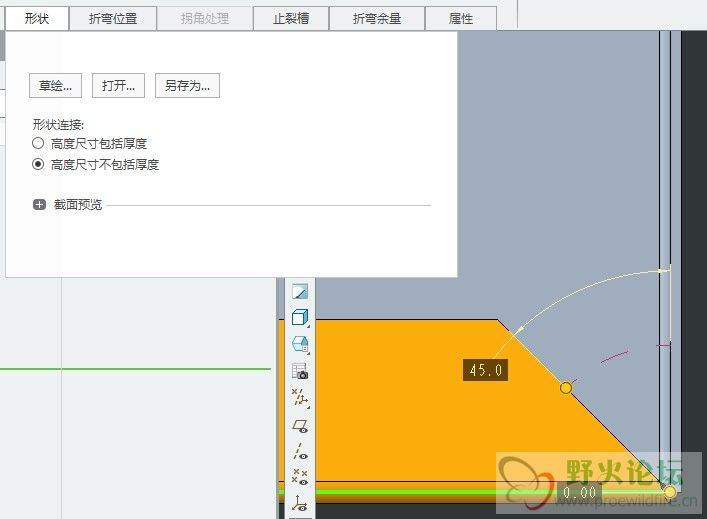Toggle coordinate system display visibility

(x=300, y=503)
